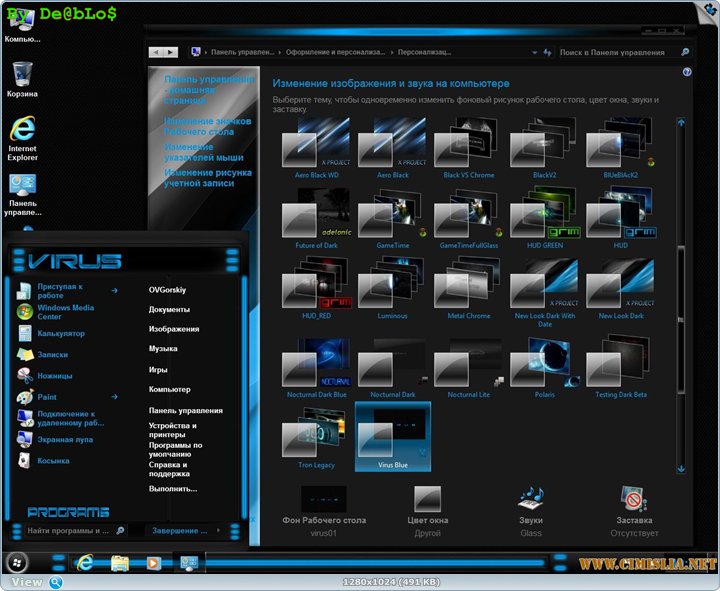Open Калькулятор from the Start menu
The image size is (720, 591).
(60, 333)
